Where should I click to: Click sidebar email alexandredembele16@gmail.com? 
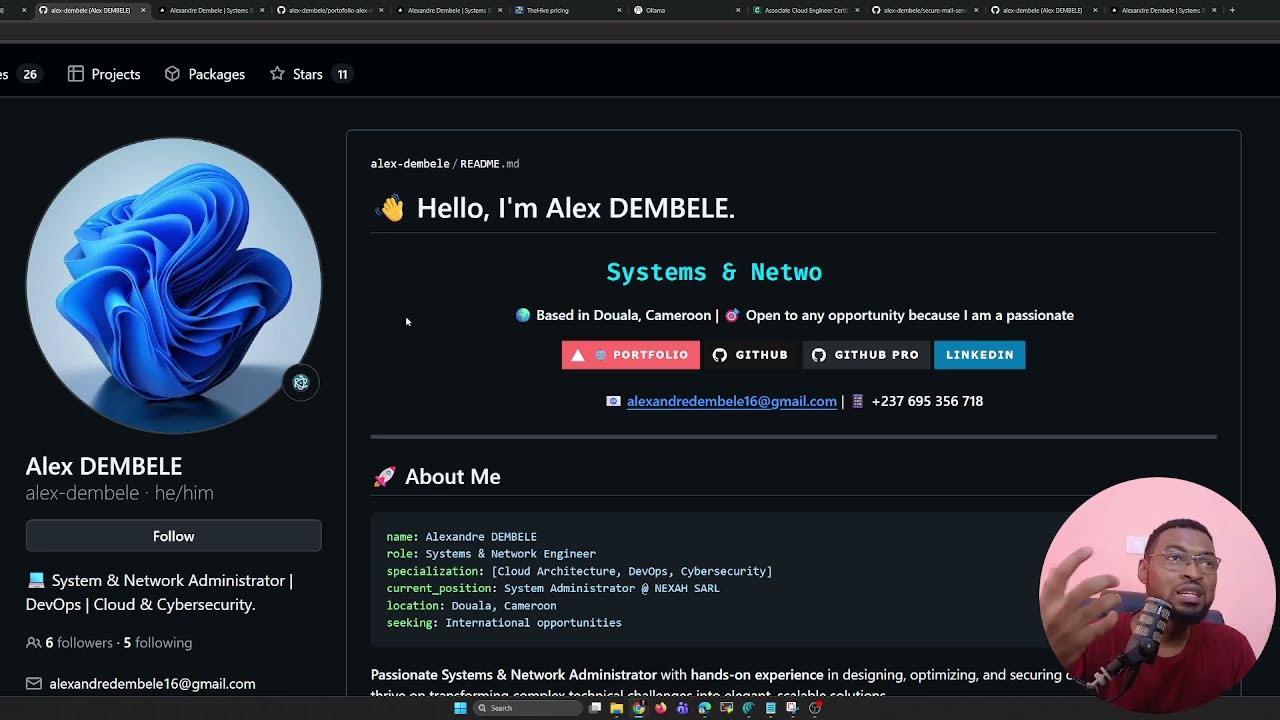(152, 684)
